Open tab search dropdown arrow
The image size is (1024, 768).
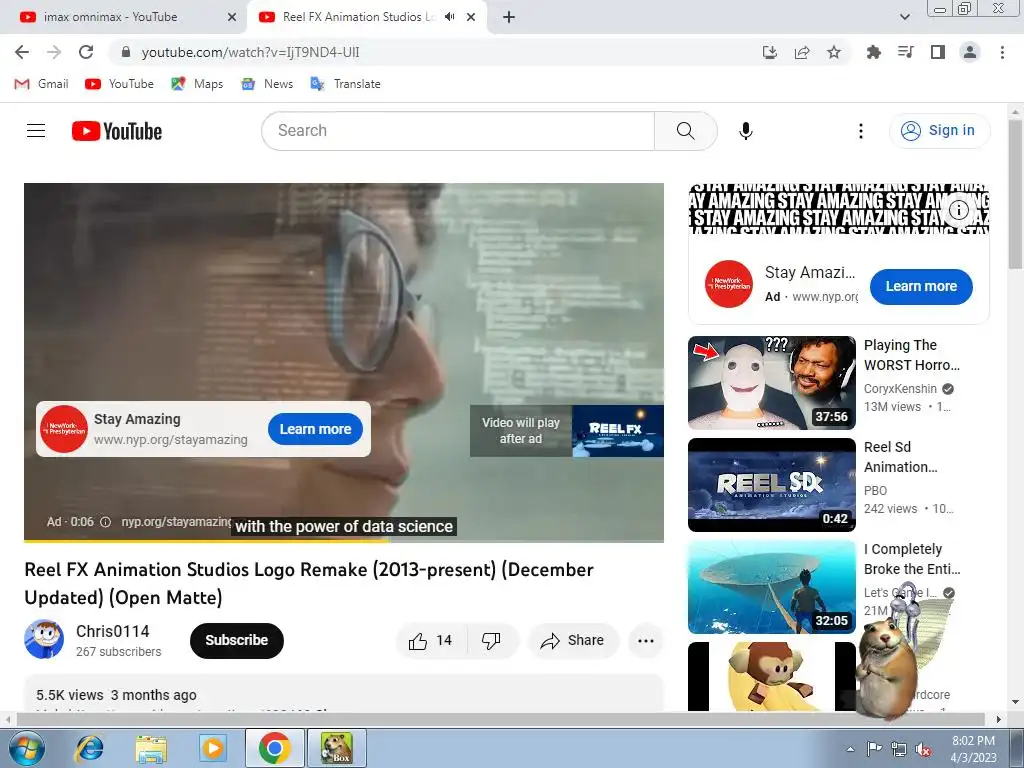click(x=904, y=17)
